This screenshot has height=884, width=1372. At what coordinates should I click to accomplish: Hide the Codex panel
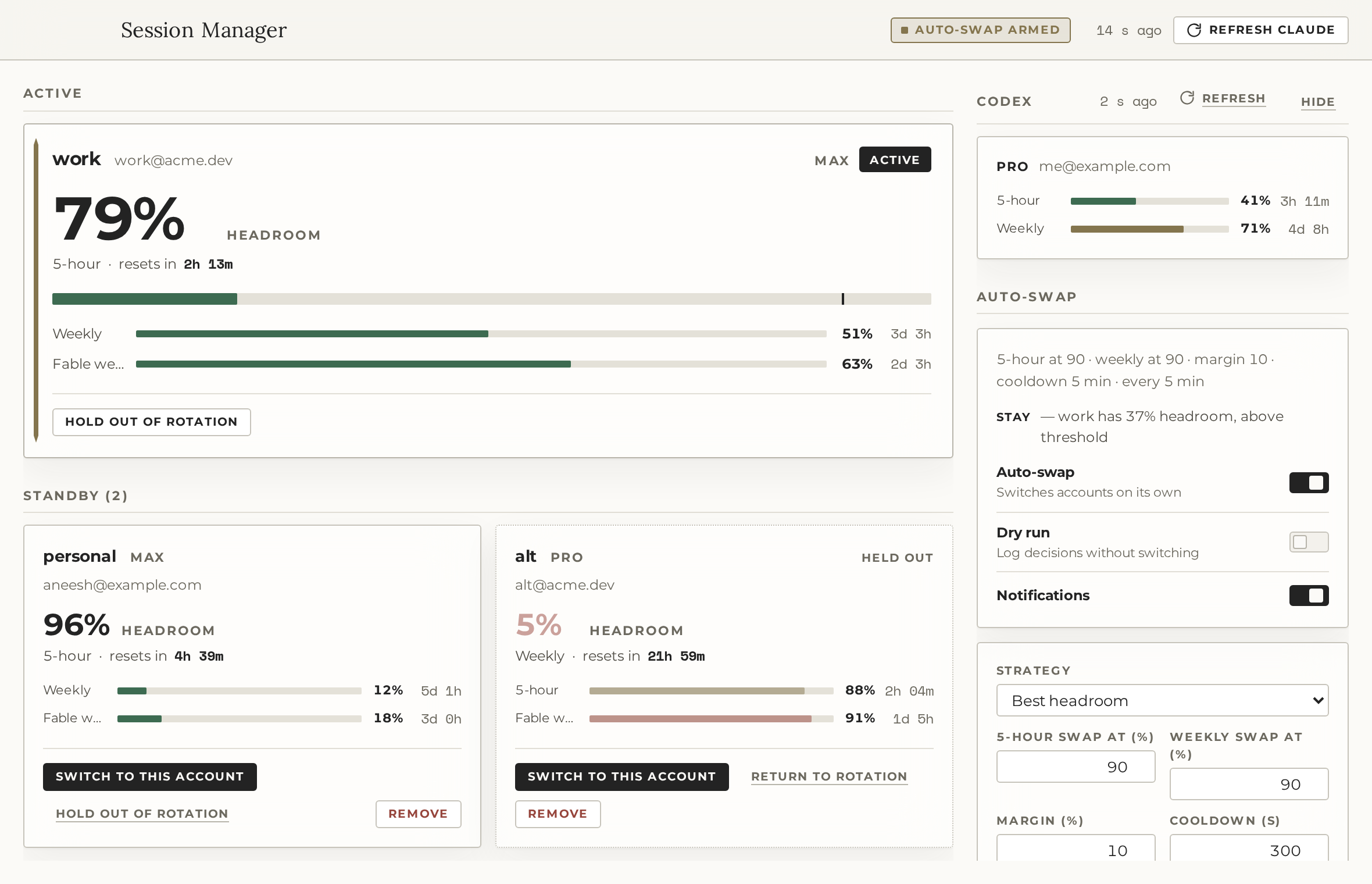coord(1317,102)
